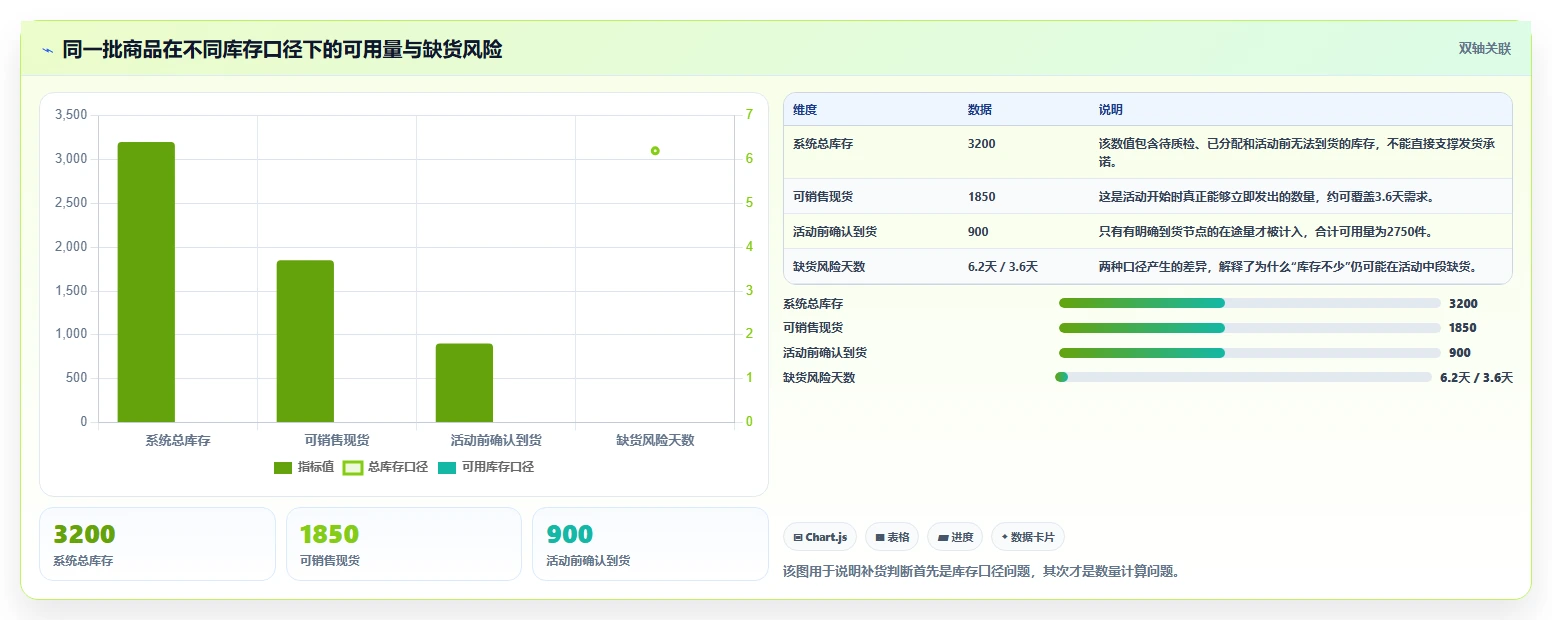The height and width of the screenshot is (620, 1552).
Task: Click the 缺货风险天数 progress bar
Action: pos(1243,377)
